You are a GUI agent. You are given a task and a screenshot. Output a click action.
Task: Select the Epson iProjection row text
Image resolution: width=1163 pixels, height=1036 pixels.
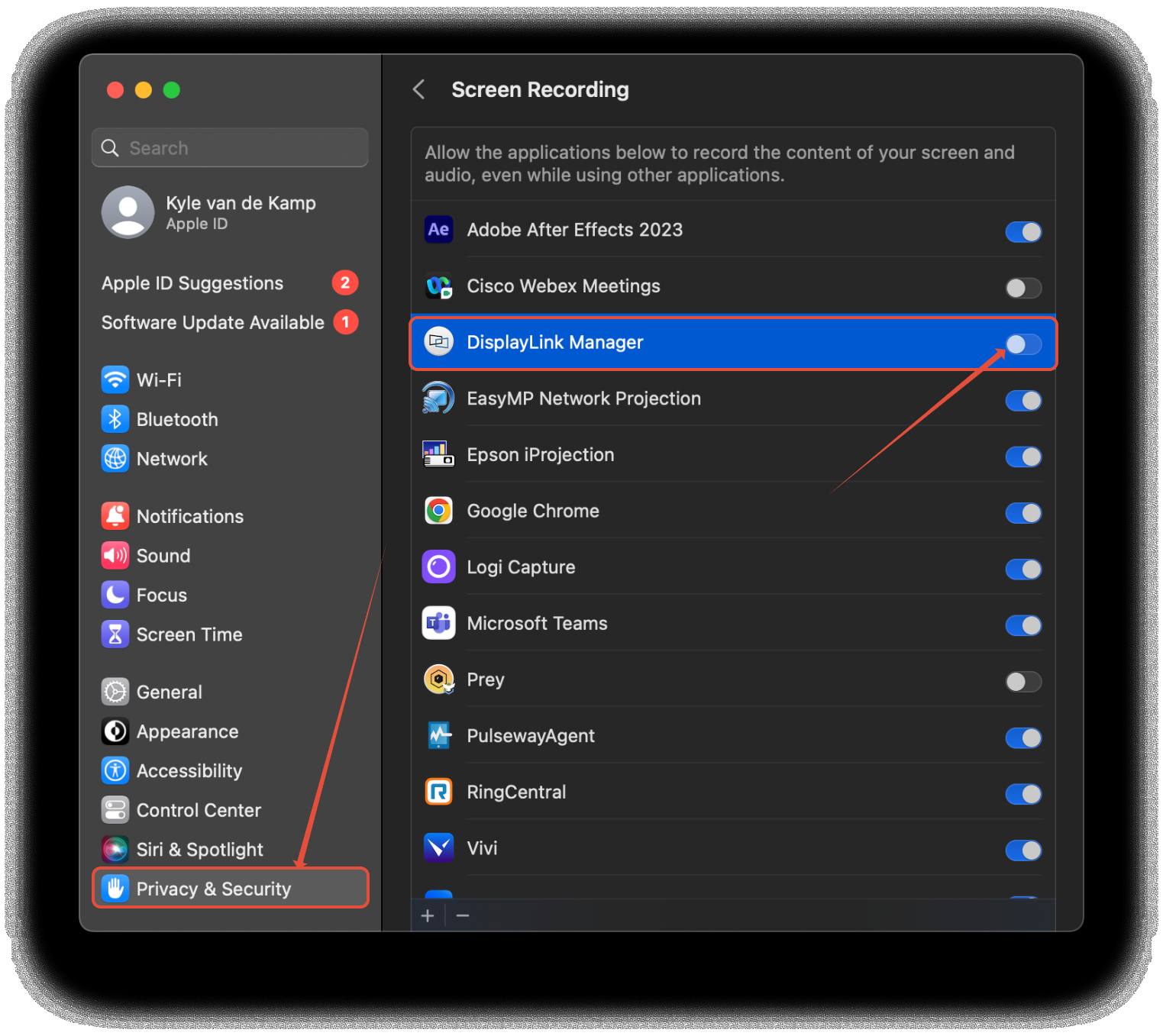(x=541, y=455)
